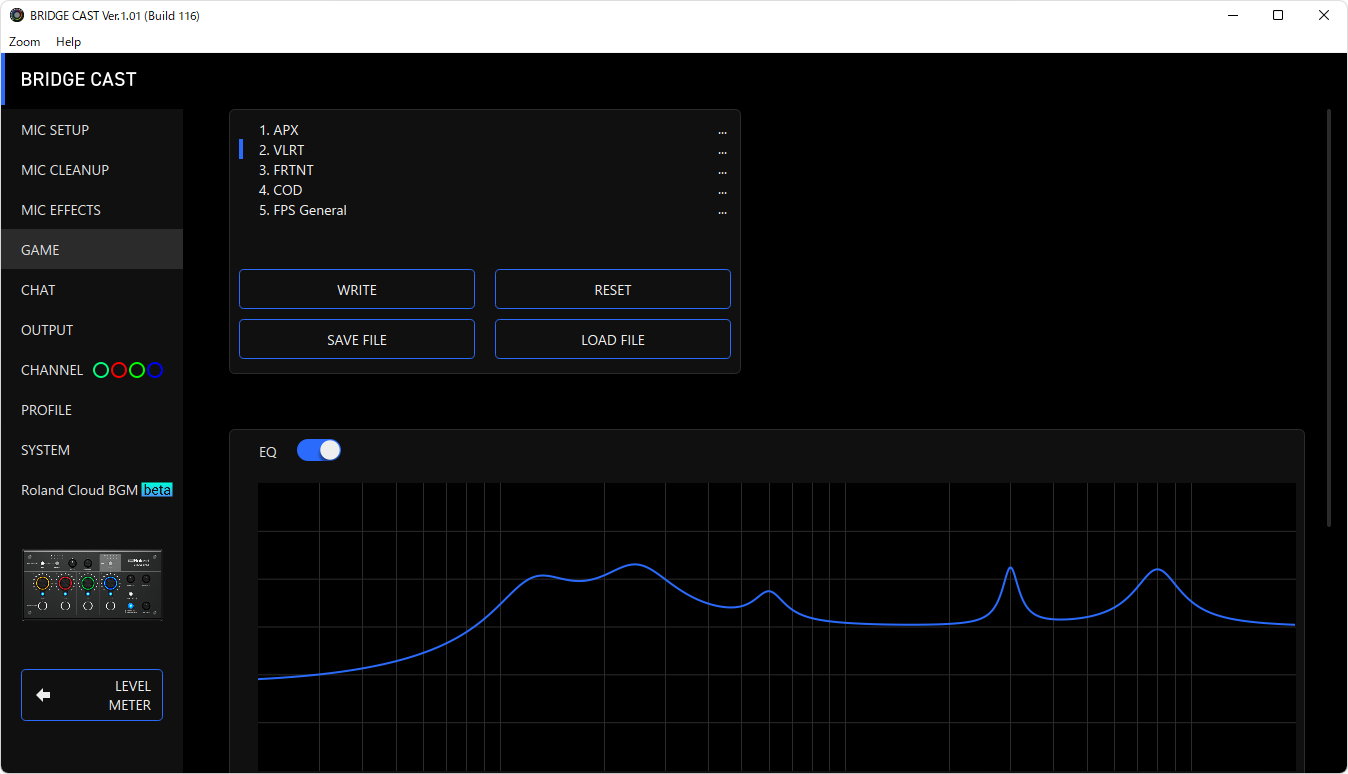1348x774 pixels.
Task: Click the LOAD FILE button
Action: point(613,339)
